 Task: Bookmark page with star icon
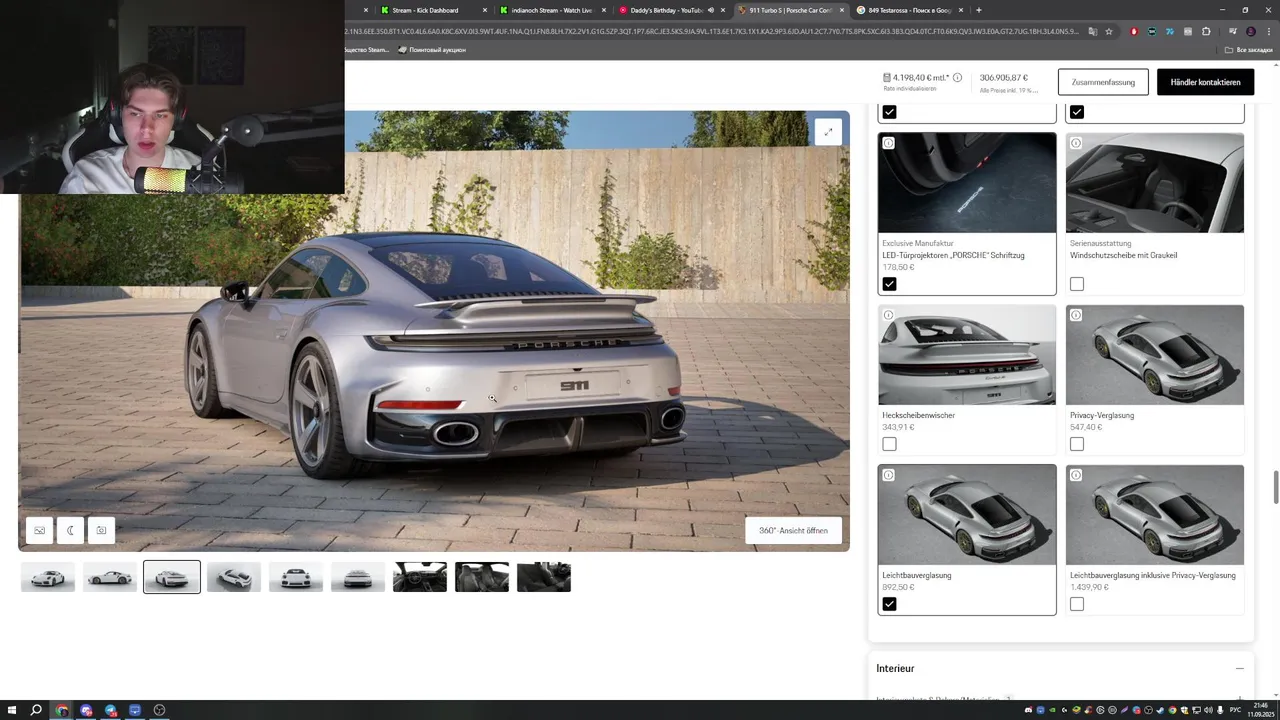coord(1108,31)
